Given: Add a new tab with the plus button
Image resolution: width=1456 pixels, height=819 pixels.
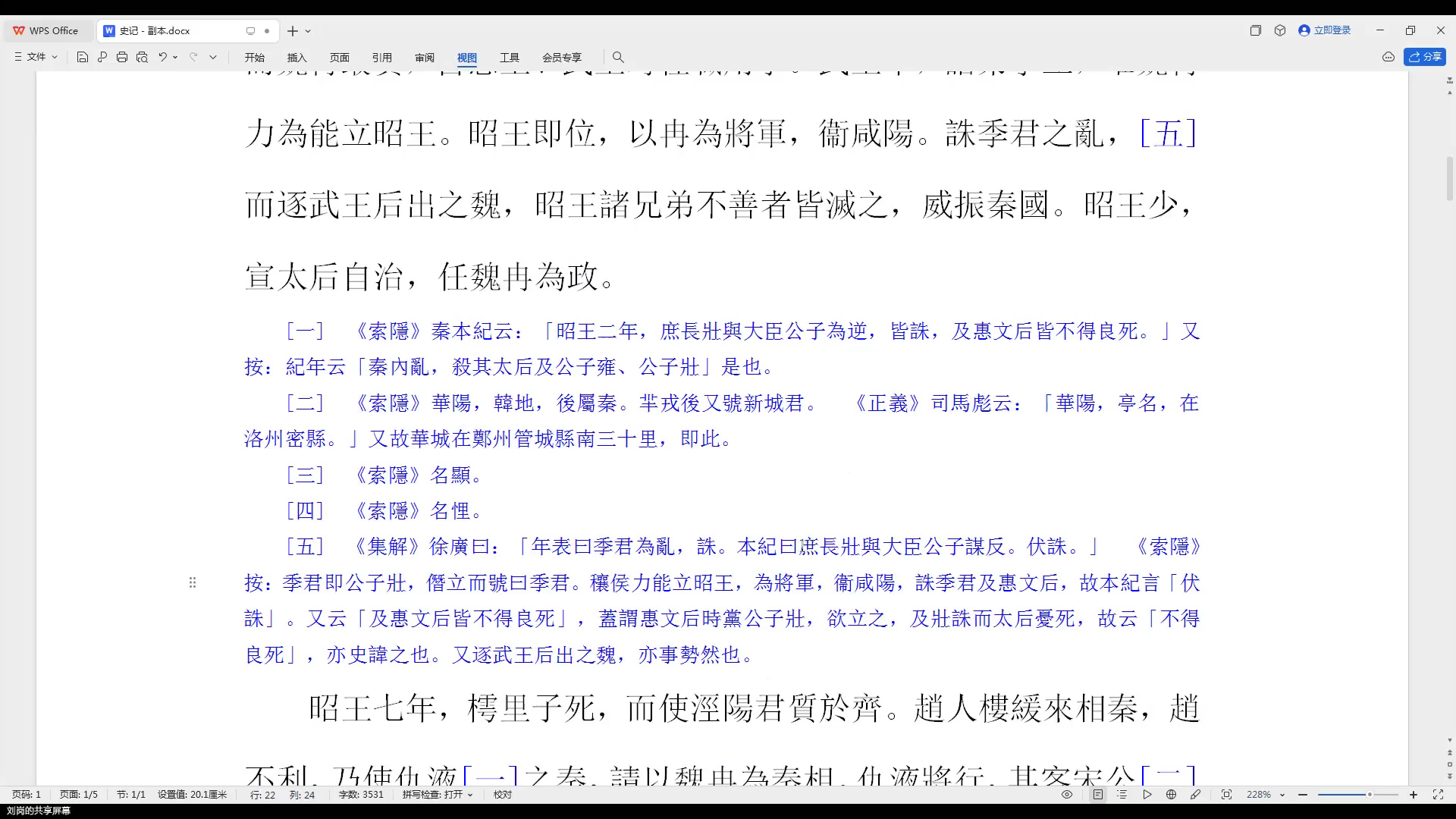Looking at the screenshot, I should (x=293, y=31).
